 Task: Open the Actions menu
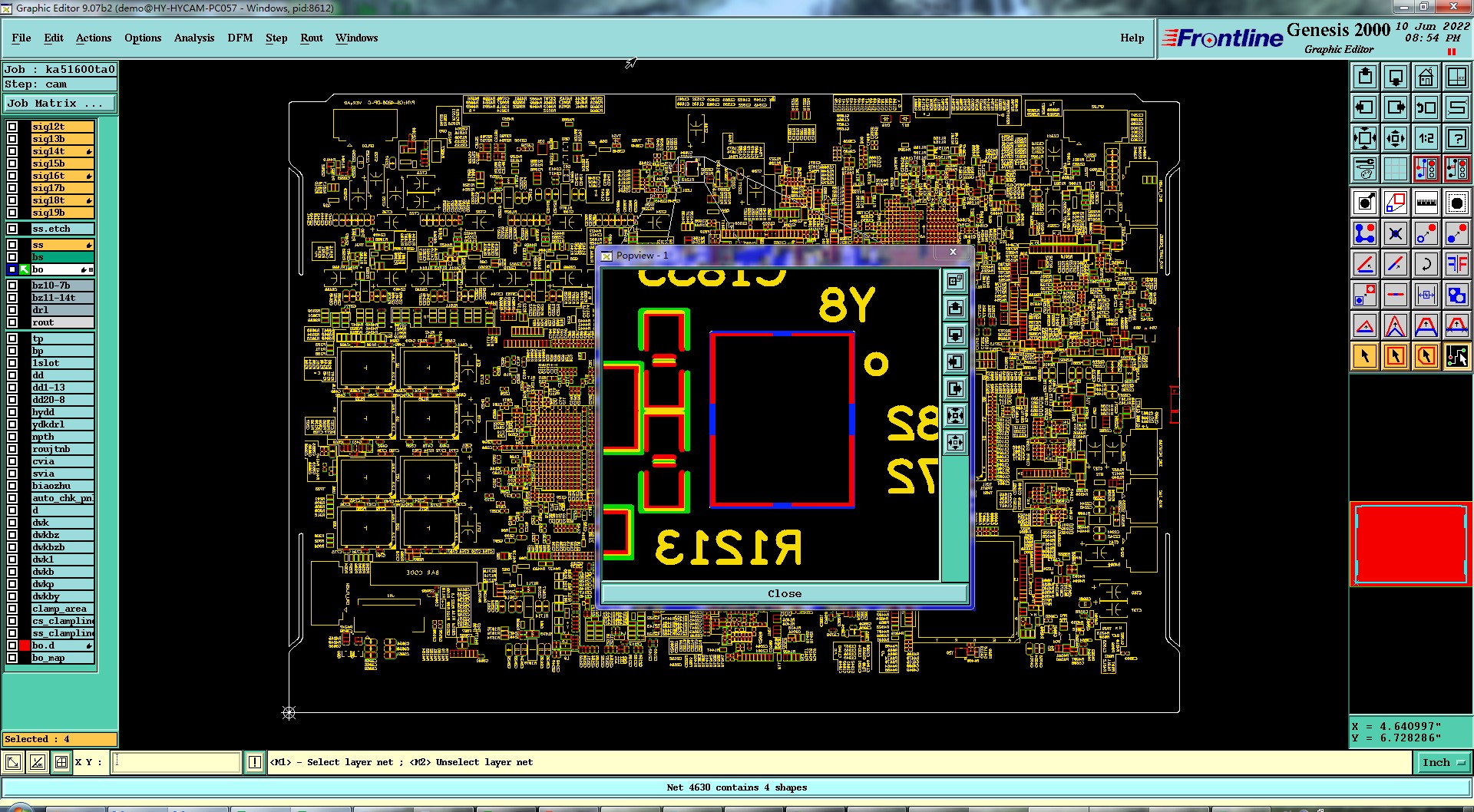[94, 38]
